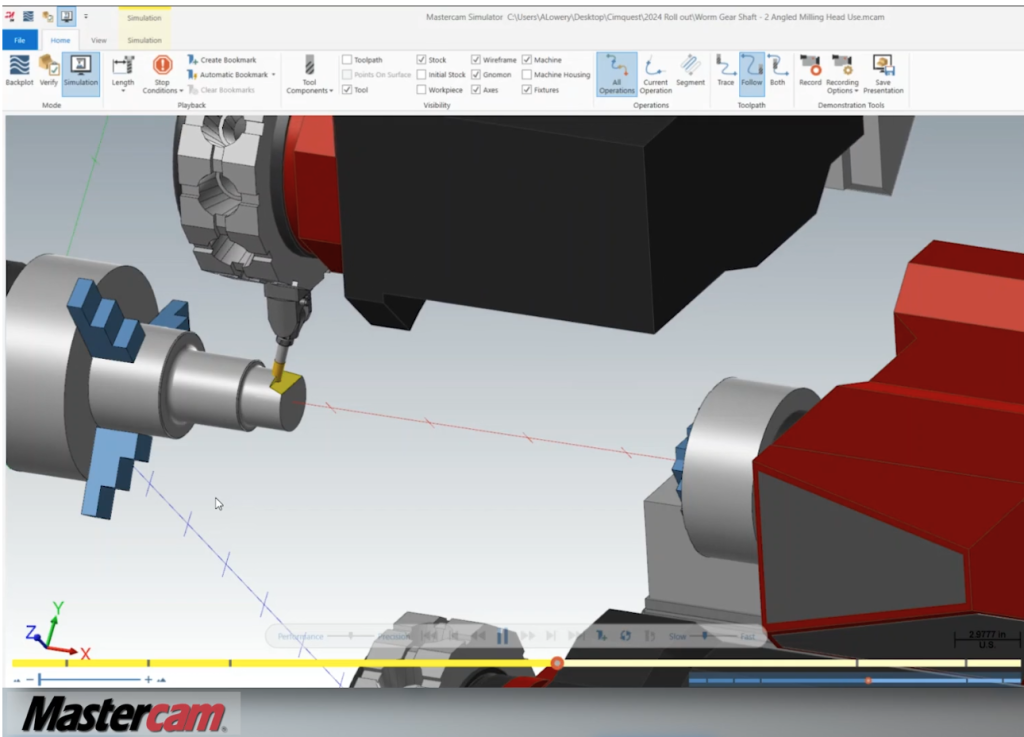Click the Recording Options icon
1024x737 pixels.
[842, 65]
